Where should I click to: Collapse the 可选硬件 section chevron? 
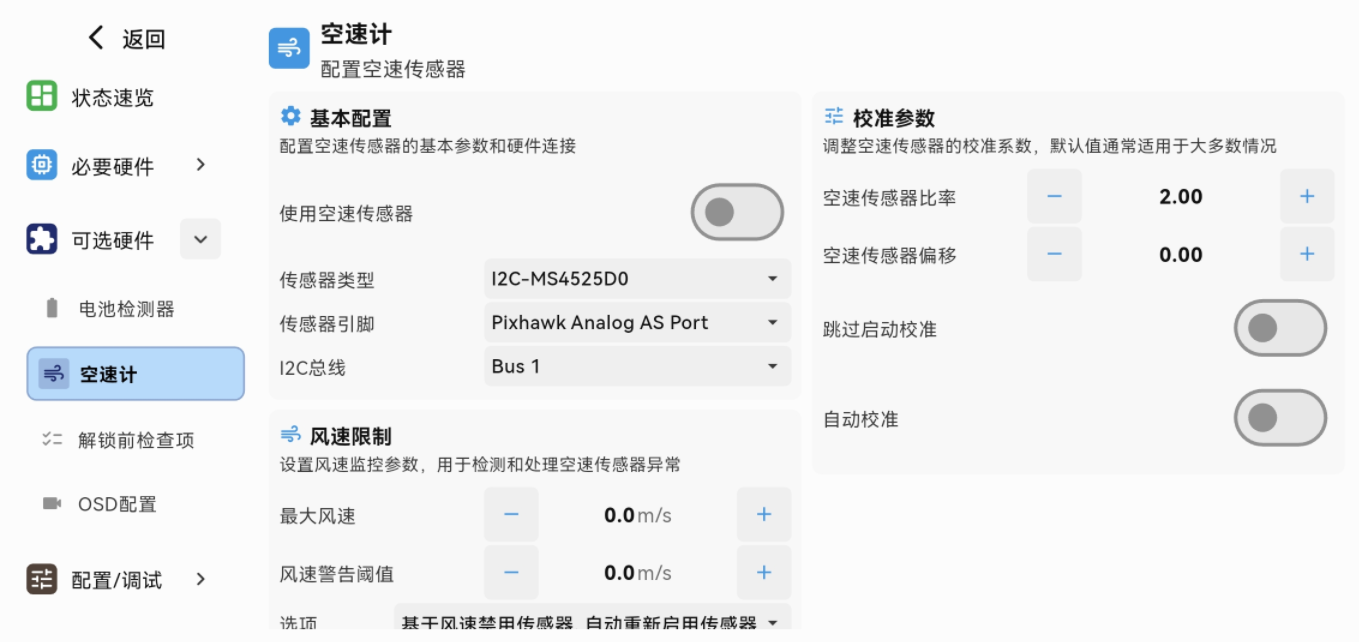pos(200,239)
